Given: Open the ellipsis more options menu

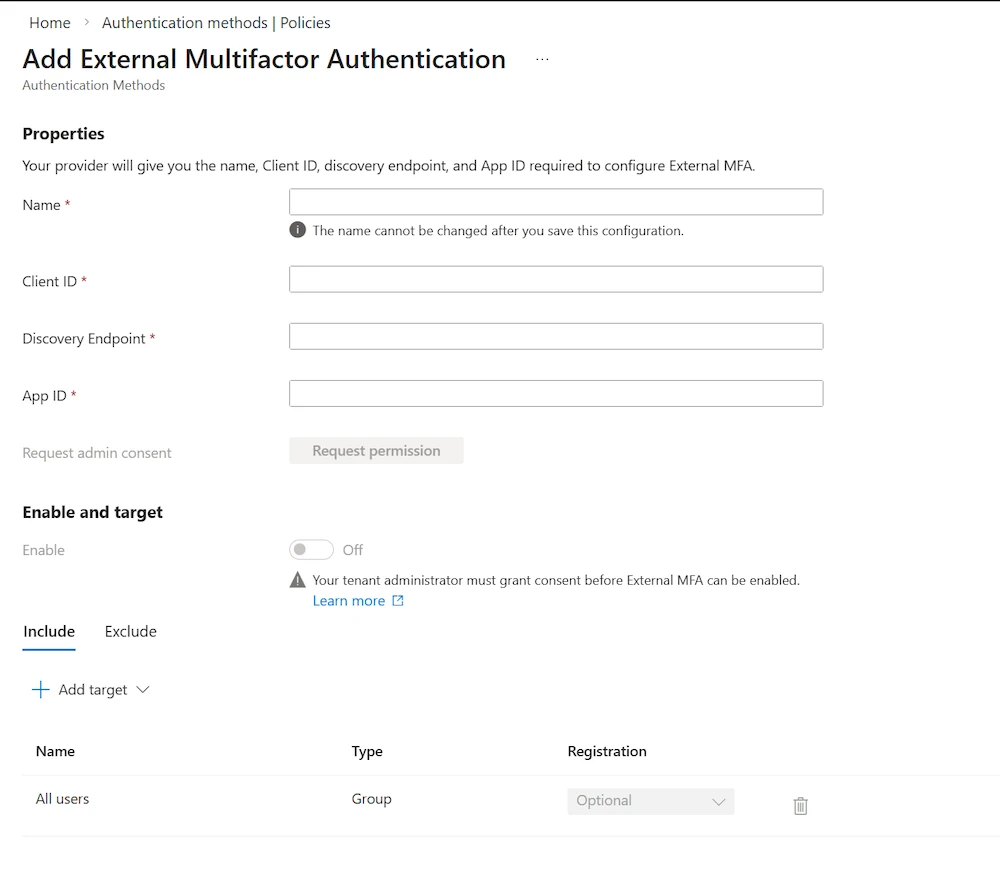Looking at the screenshot, I should (542, 60).
